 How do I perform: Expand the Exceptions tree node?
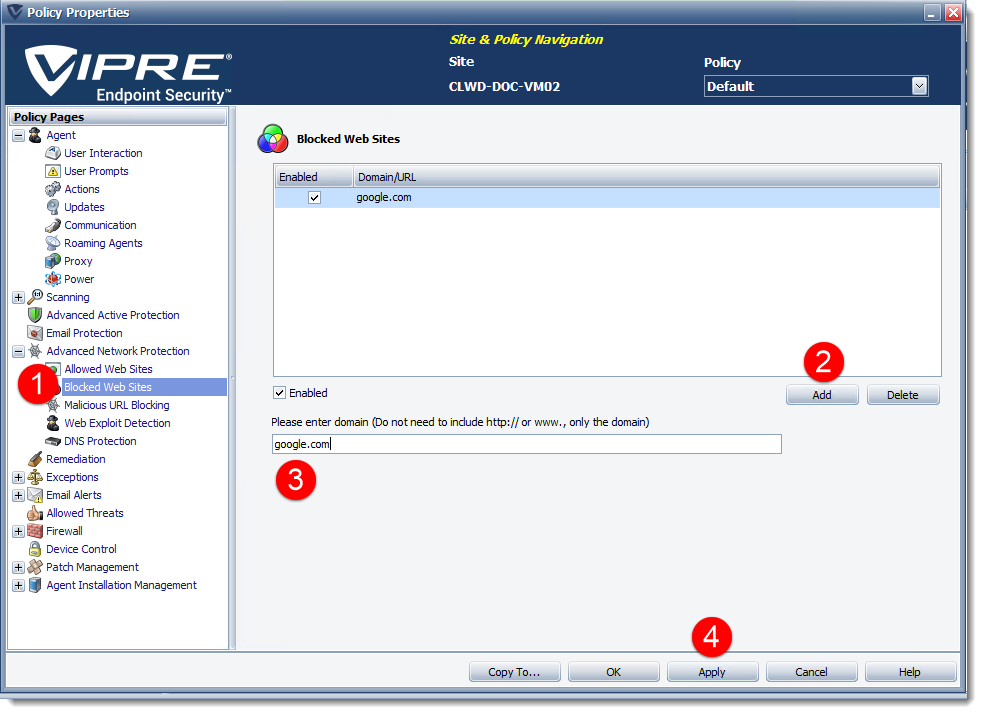pos(18,477)
